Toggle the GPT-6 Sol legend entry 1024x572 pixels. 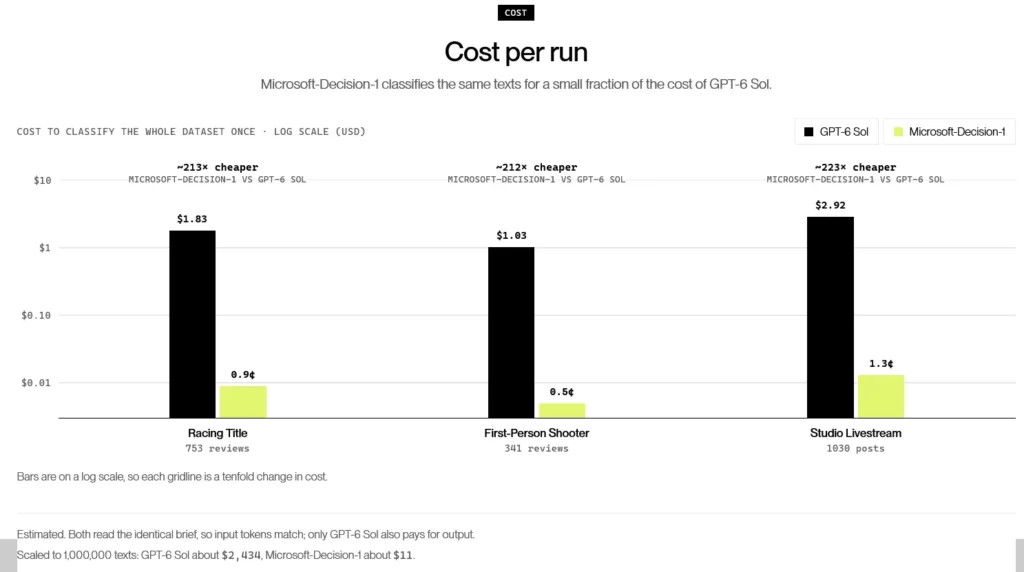pyautogui.click(x=837, y=132)
